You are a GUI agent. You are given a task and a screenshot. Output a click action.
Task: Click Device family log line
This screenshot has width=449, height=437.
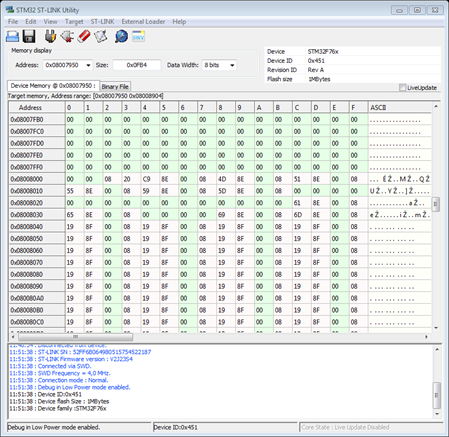58,408
